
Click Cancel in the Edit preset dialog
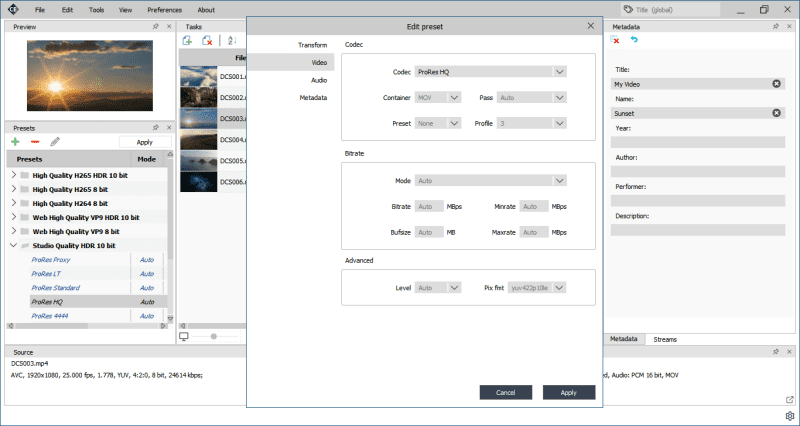[x=506, y=392]
